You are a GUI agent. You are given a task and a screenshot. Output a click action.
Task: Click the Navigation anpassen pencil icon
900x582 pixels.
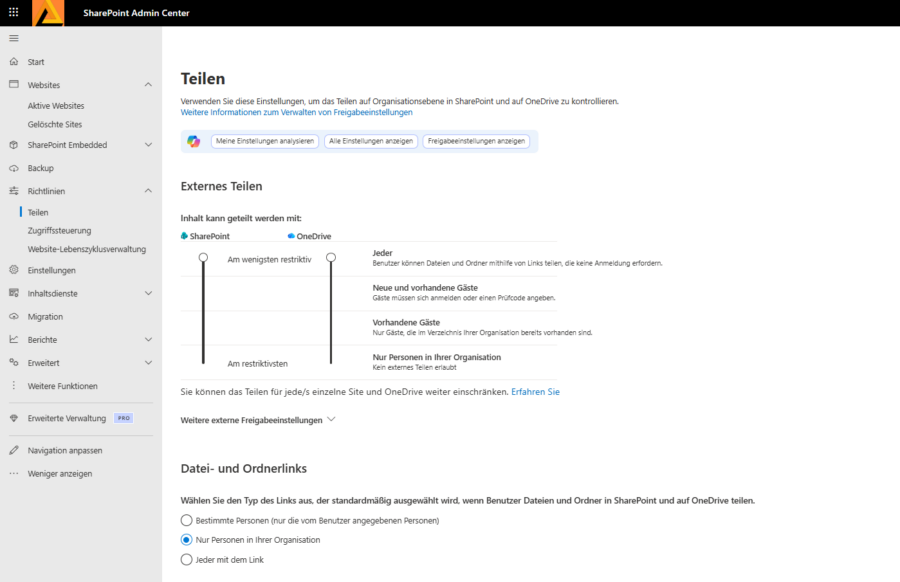[x=14, y=451]
